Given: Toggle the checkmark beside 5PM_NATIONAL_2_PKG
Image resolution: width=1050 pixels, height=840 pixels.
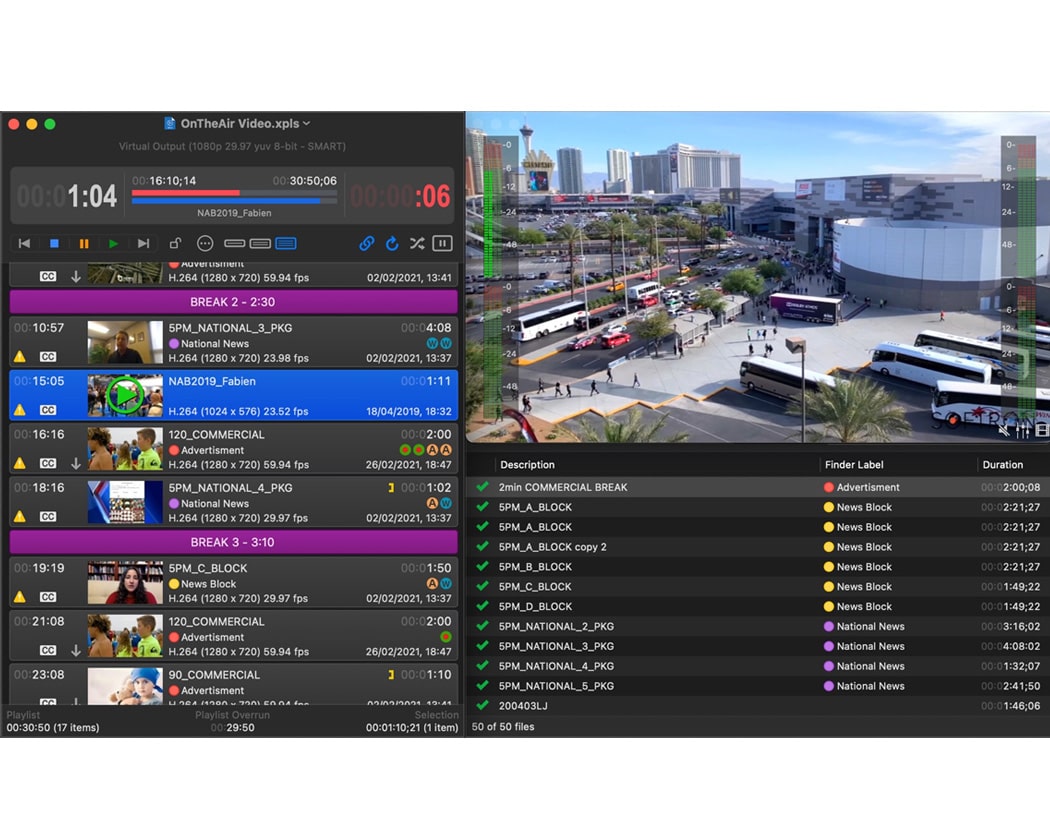Looking at the screenshot, I should click(x=481, y=626).
